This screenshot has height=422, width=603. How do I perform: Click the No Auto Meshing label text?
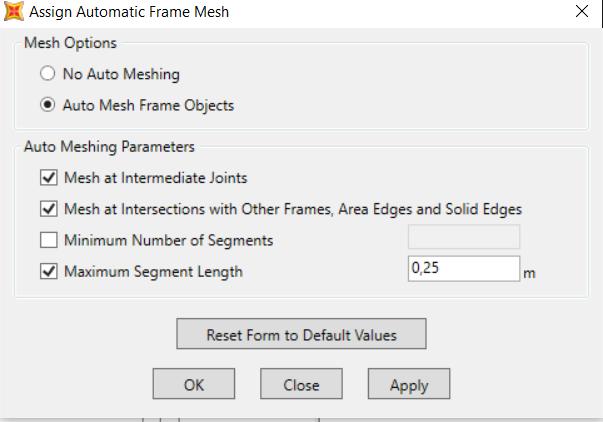[121, 74]
